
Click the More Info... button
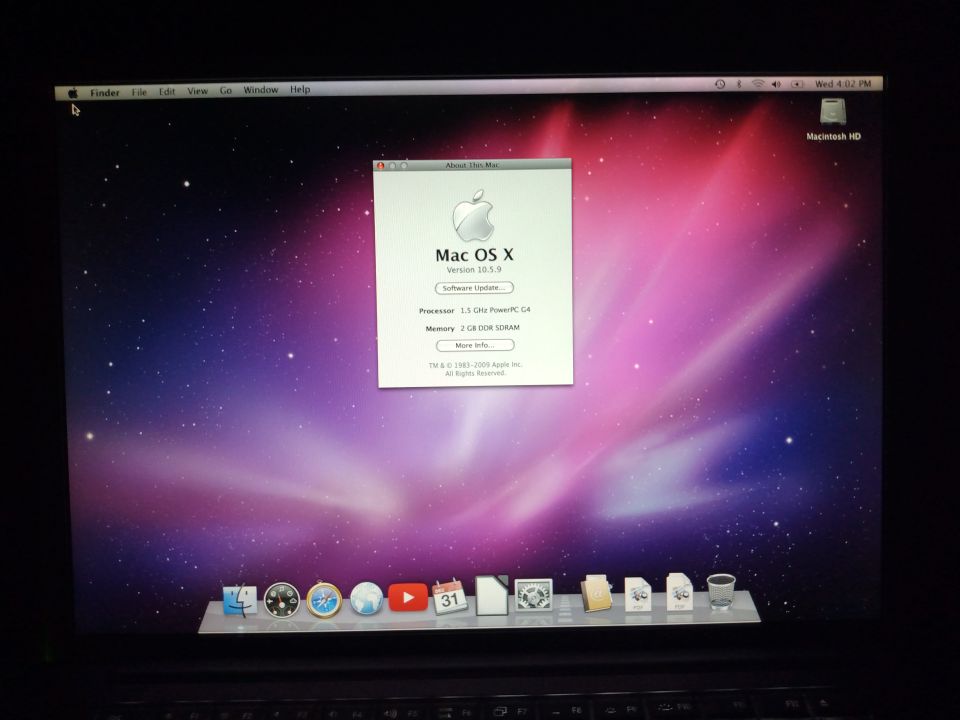click(x=474, y=345)
